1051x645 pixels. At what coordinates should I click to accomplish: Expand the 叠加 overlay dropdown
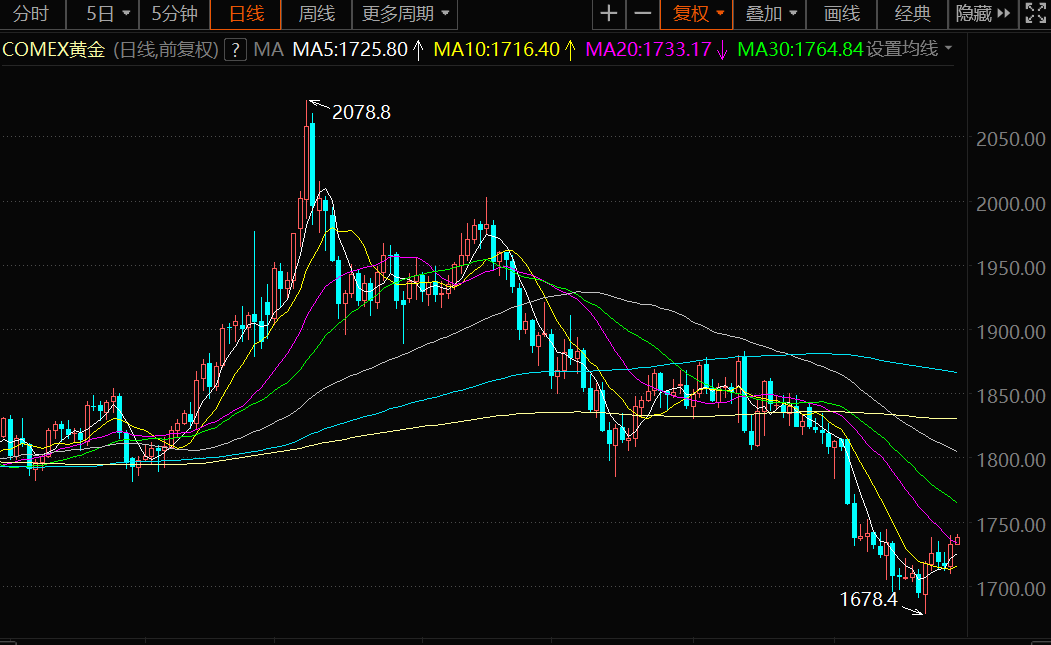point(770,13)
